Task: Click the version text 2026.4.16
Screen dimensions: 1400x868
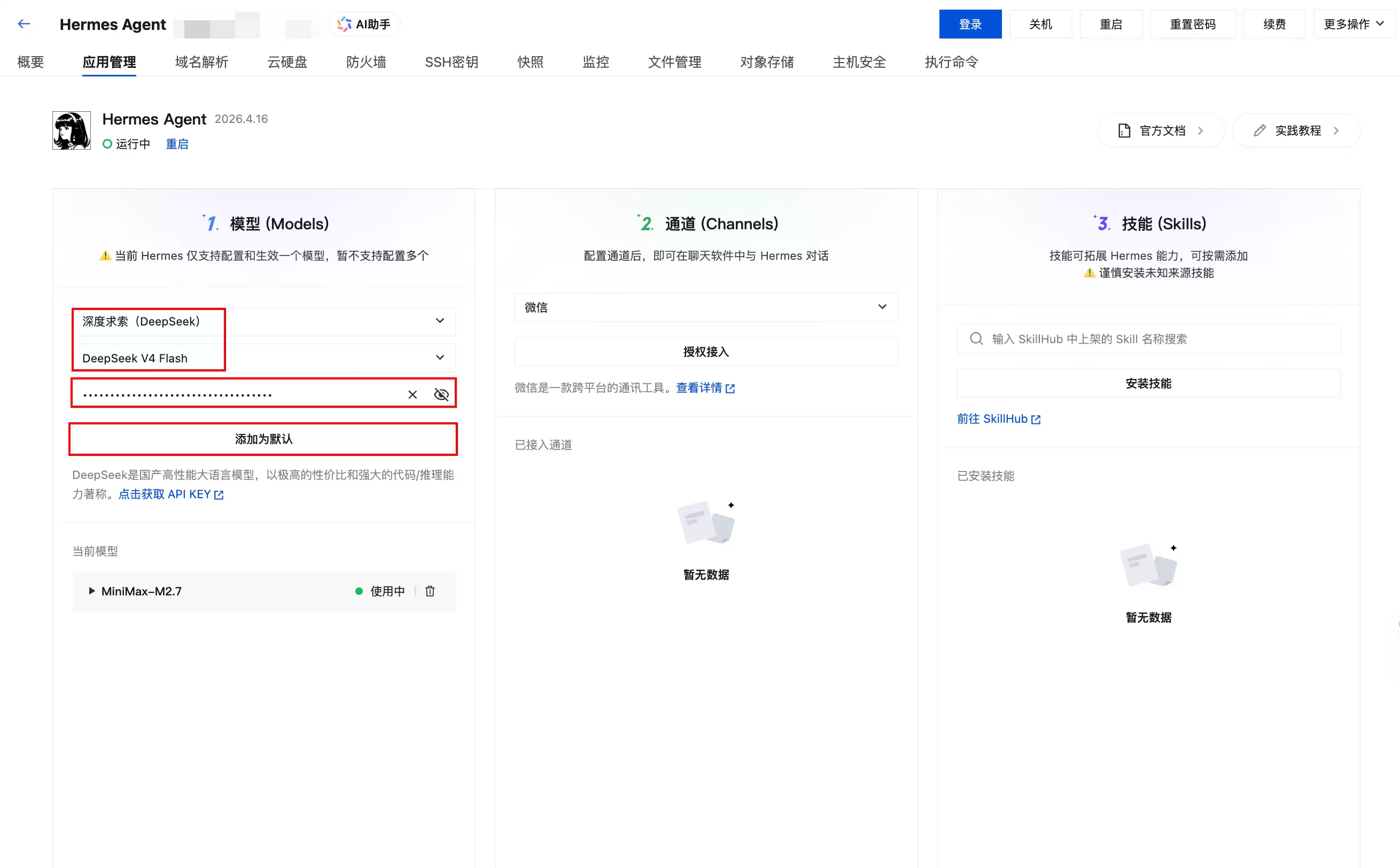Action: click(241, 119)
